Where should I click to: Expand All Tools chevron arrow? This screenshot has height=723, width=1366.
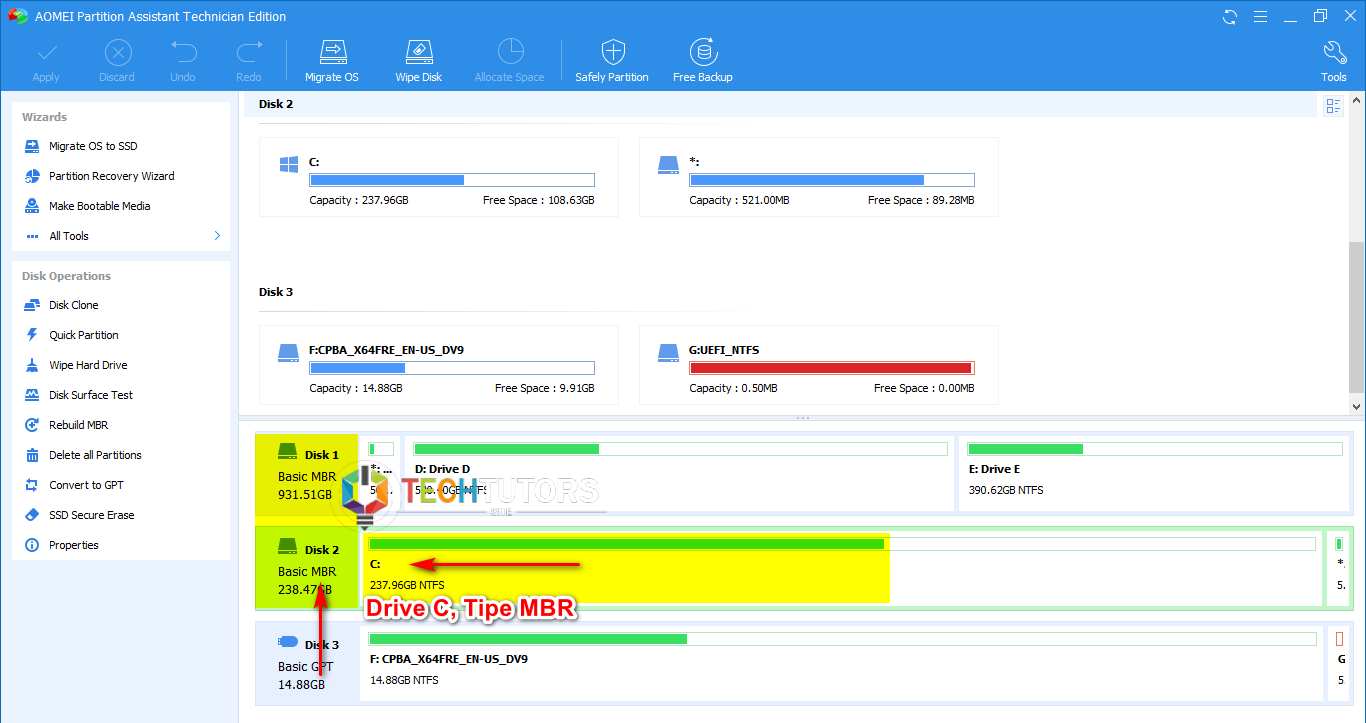coord(218,236)
